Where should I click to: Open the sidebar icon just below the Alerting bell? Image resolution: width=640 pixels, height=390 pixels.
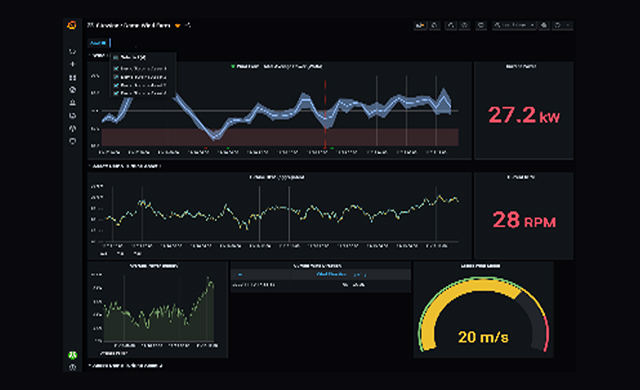point(73,115)
